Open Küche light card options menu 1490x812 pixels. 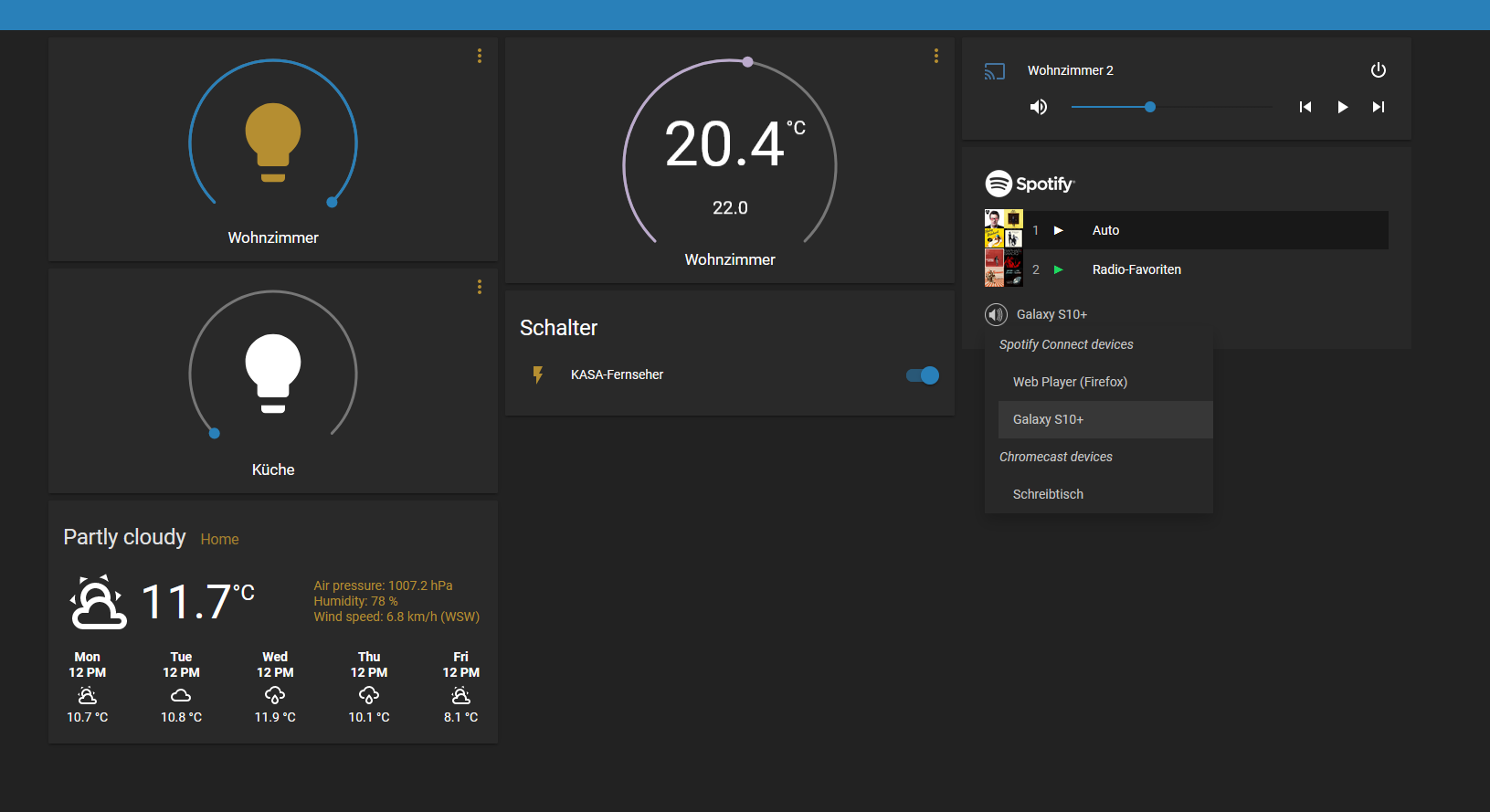479,287
